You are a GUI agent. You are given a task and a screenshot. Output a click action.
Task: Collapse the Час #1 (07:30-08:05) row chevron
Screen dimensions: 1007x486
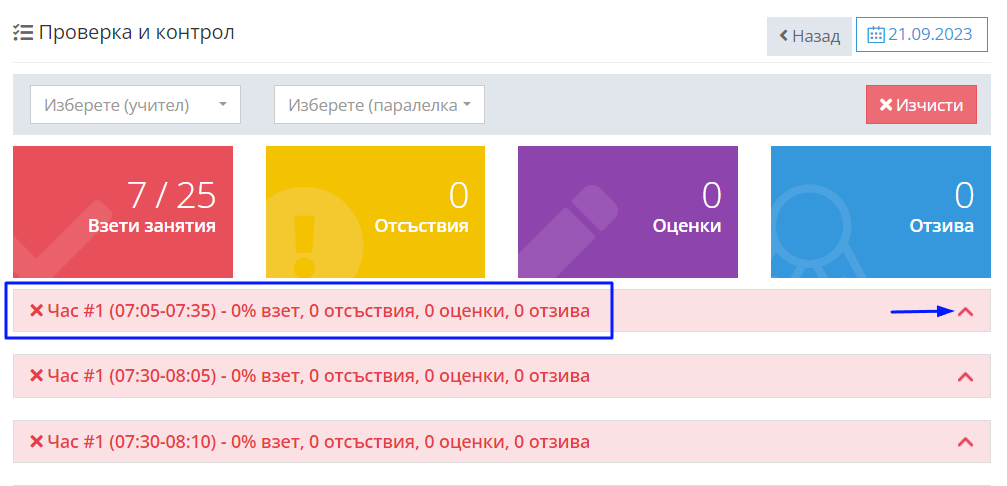coord(965,377)
